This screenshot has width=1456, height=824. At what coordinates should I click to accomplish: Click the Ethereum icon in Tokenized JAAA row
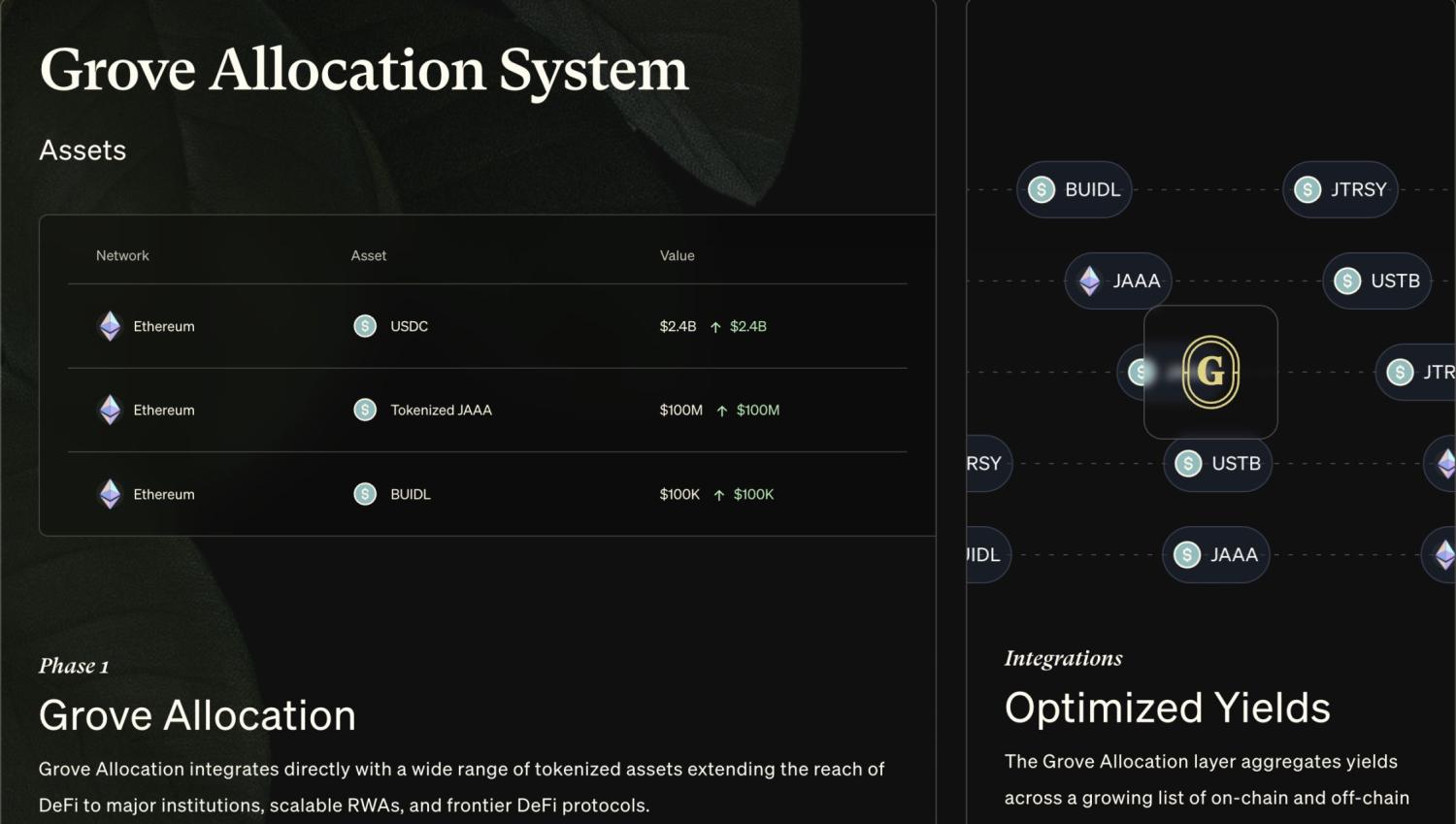(111, 410)
